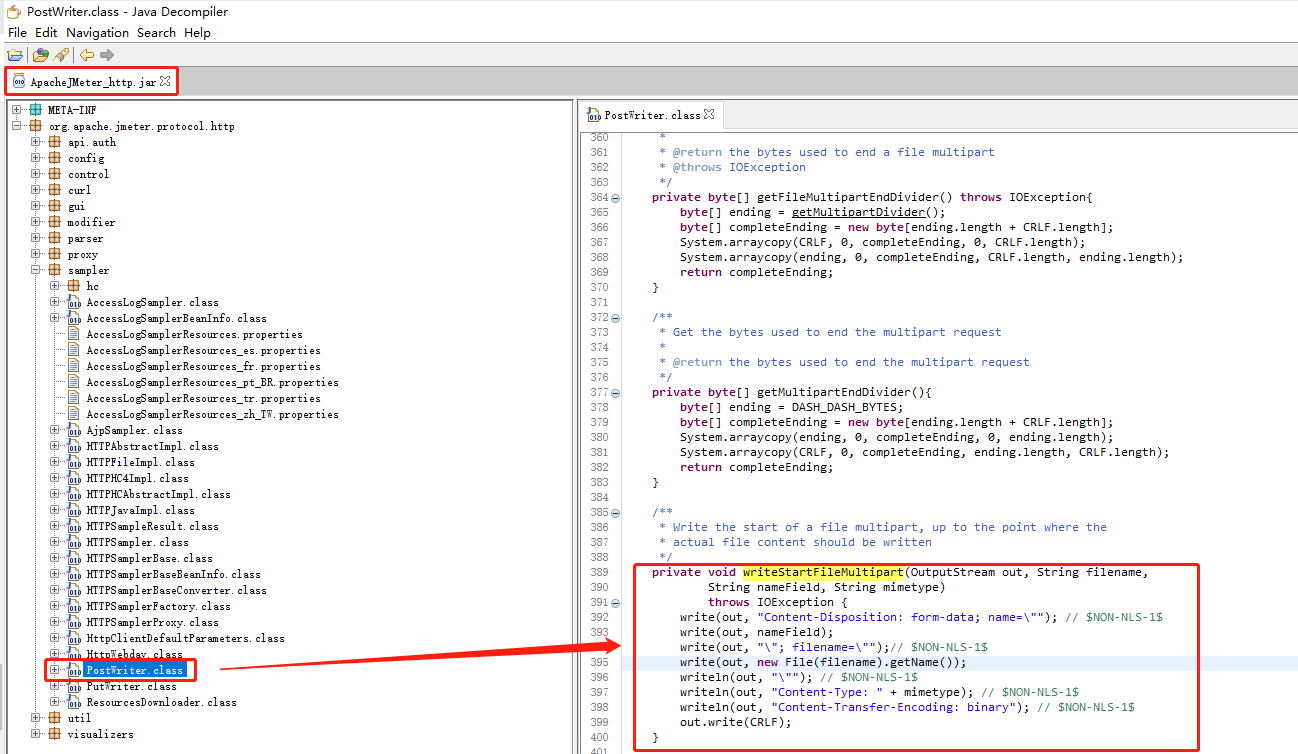The height and width of the screenshot is (754, 1298).
Task: Open the Help menu
Action: click(x=197, y=33)
